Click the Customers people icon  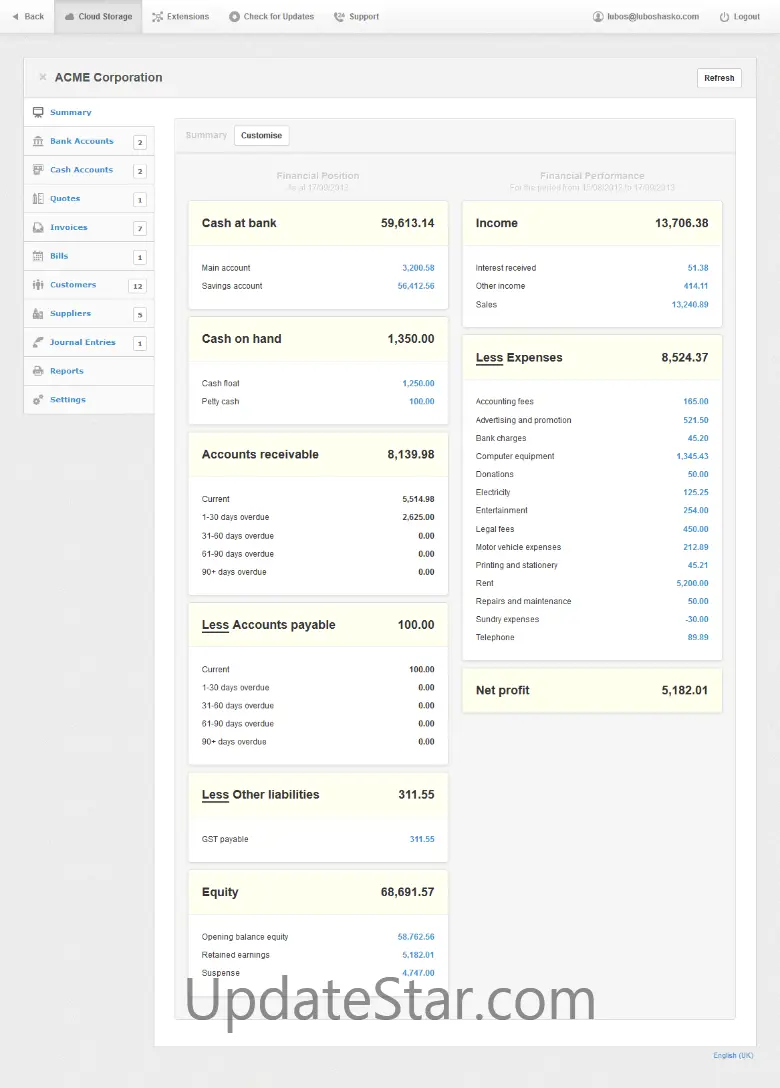(38, 285)
